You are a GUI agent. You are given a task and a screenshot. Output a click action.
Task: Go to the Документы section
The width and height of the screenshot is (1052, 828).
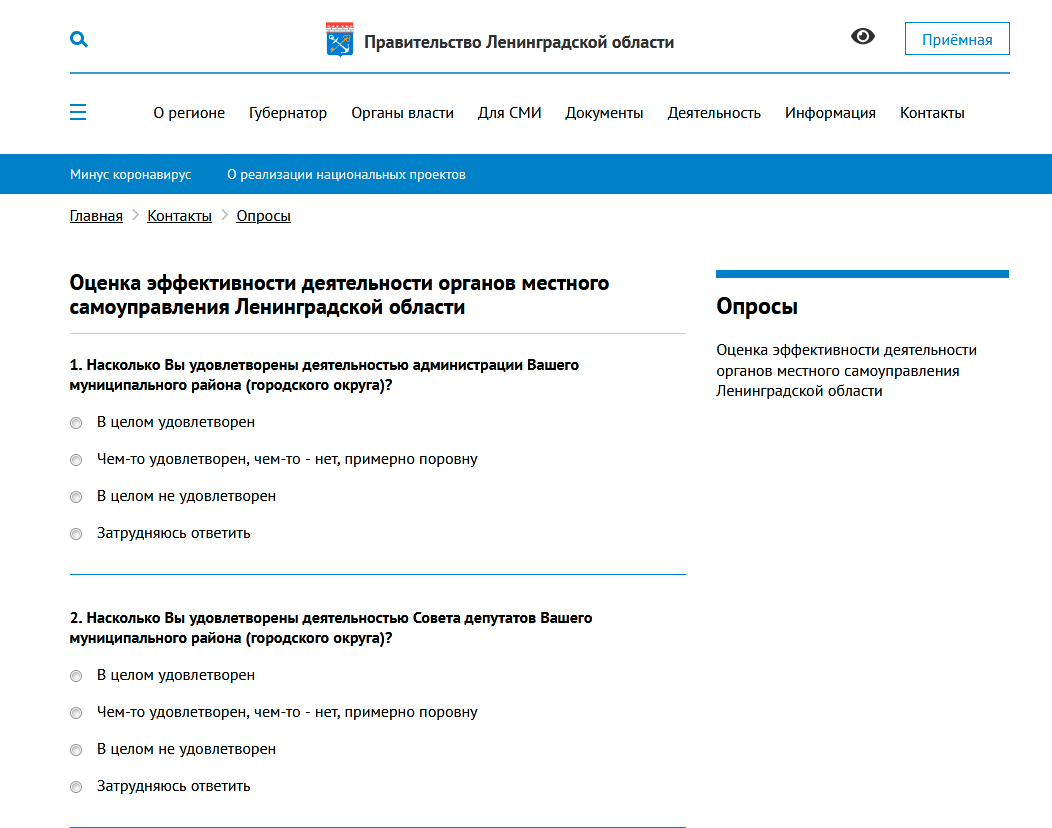[604, 113]
